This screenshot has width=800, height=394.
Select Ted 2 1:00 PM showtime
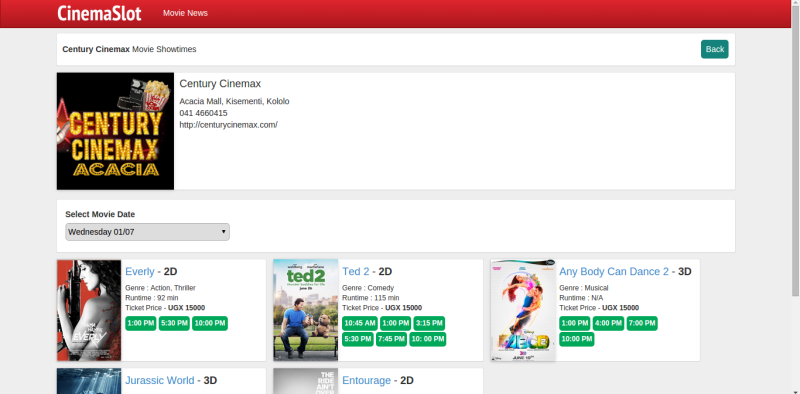pos(395,324)
